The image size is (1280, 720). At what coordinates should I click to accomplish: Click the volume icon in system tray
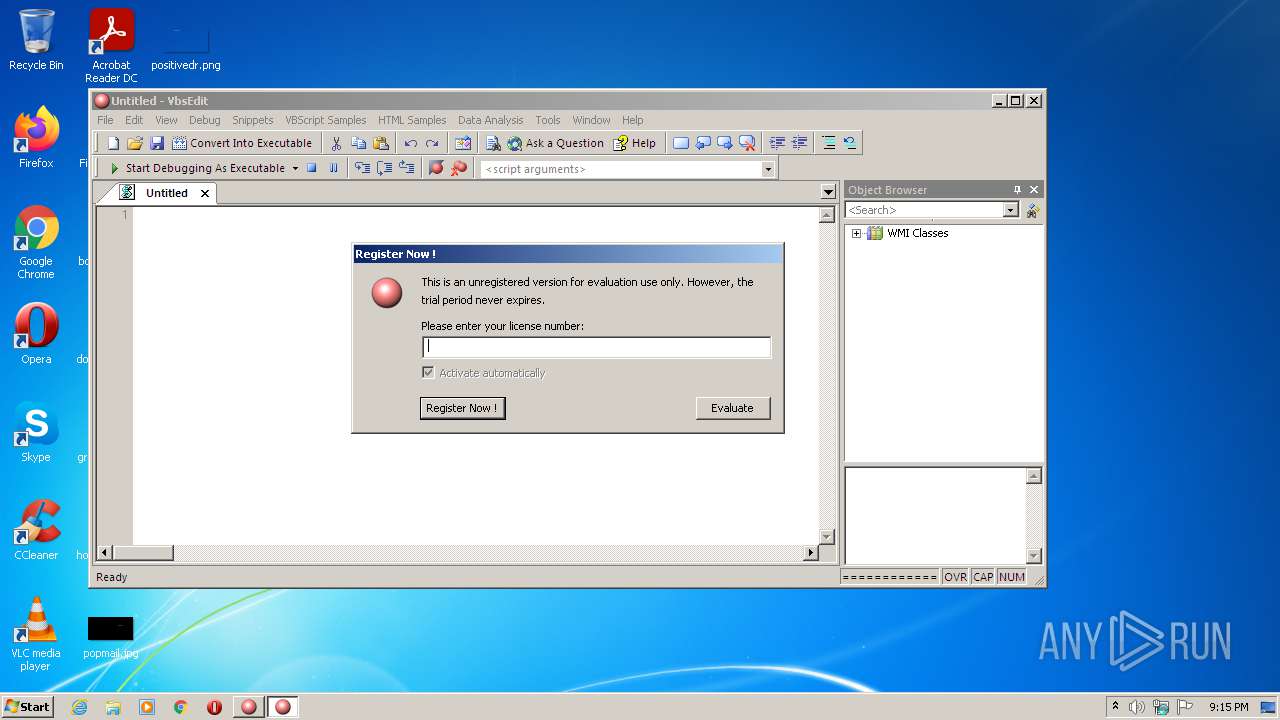1137,707
